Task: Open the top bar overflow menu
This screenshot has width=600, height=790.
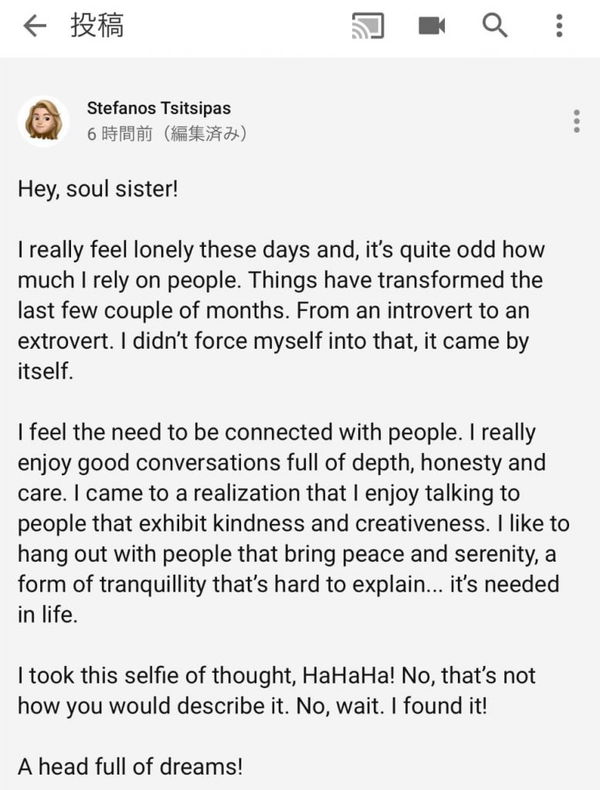Action: click(559, 27)
